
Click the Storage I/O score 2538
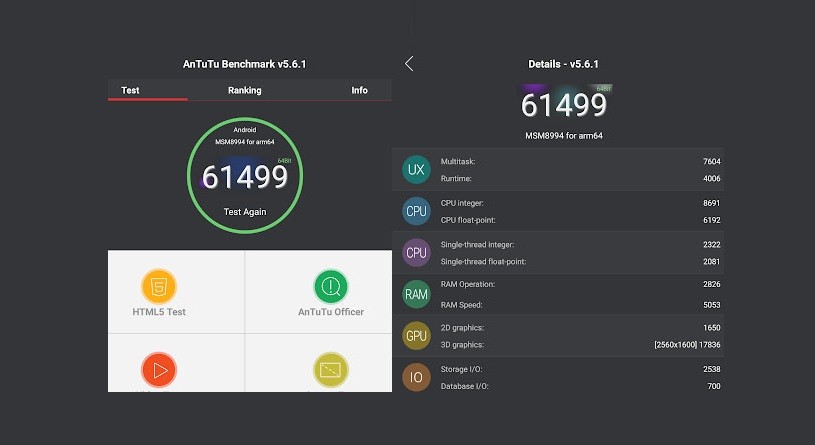712,369
